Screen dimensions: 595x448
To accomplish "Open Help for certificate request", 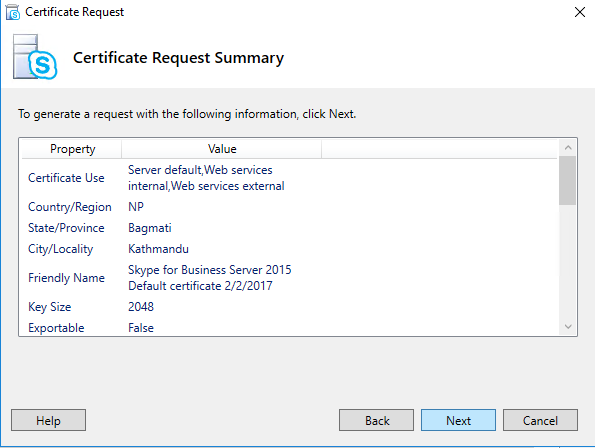I will click(49, 420).
